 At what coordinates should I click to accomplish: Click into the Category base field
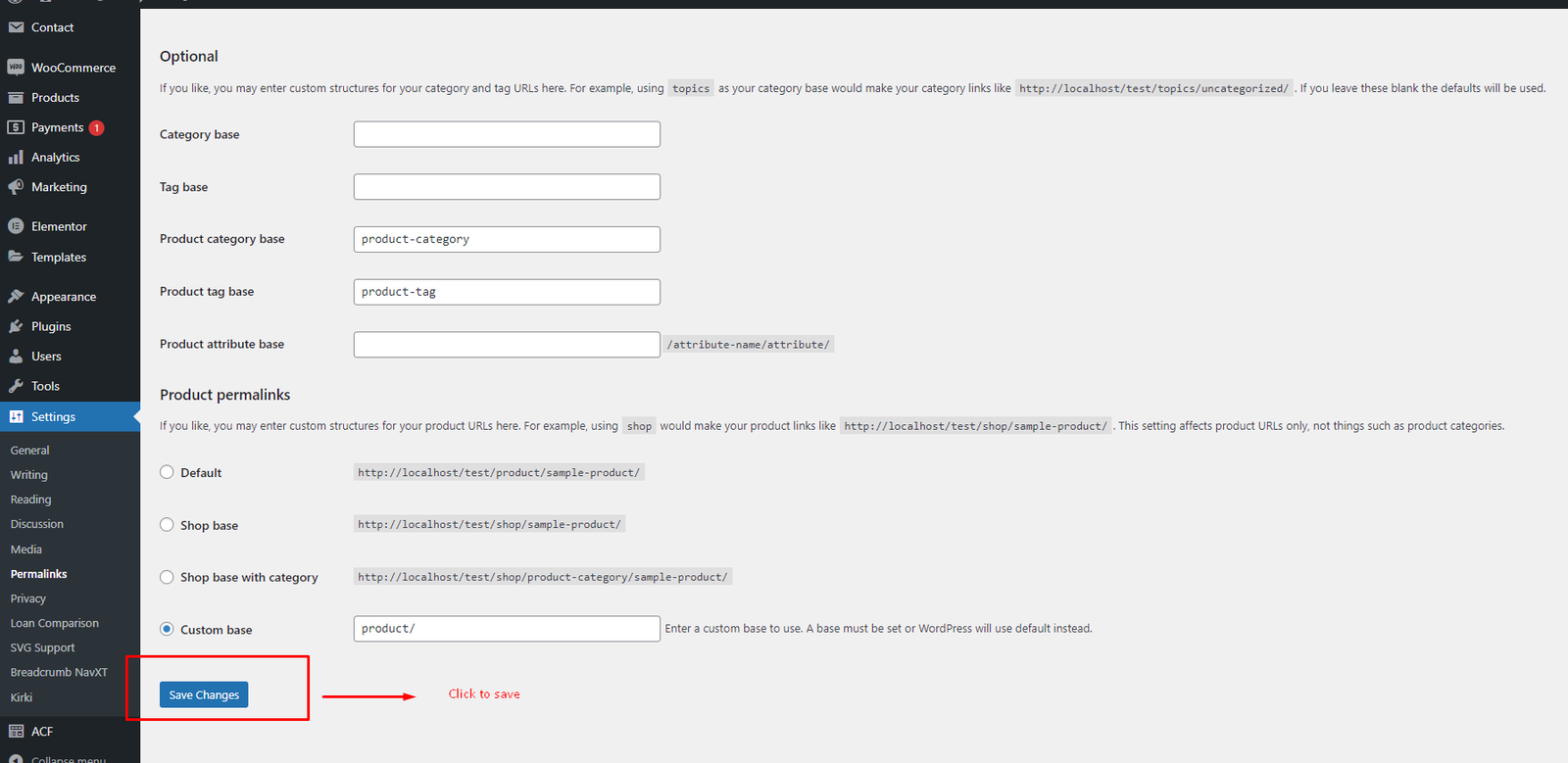[x=507, y=134]
